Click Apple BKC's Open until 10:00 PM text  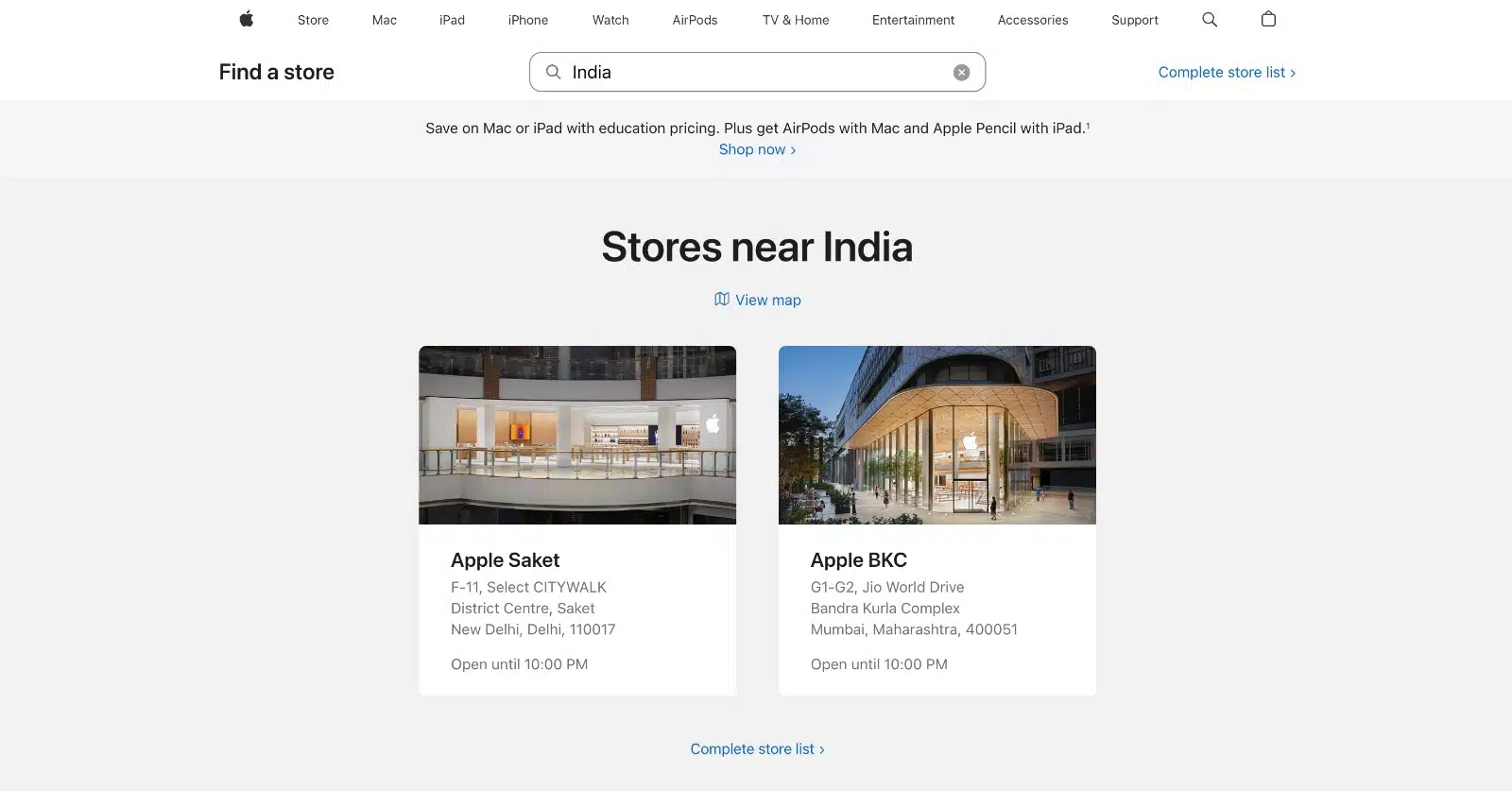(879, 664)
